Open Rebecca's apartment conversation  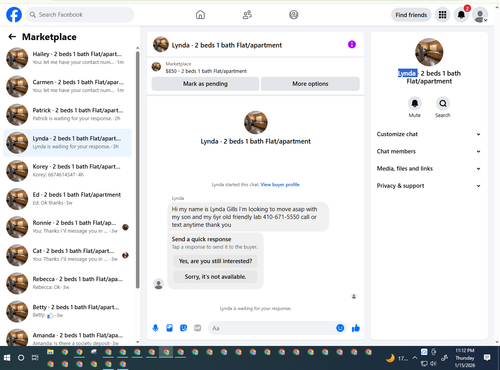click(x=67, y=283)
